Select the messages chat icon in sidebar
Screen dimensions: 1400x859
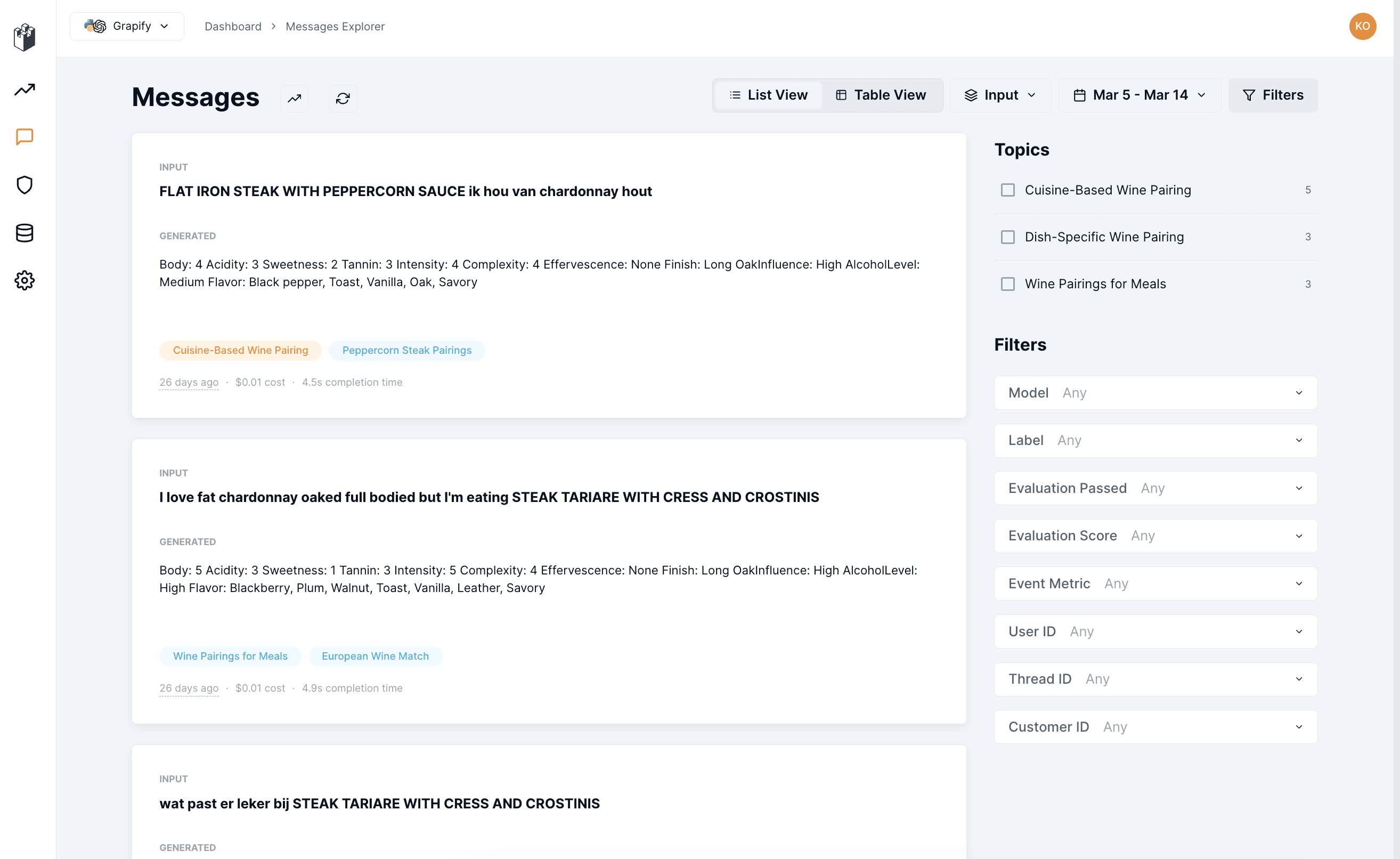click(25, 137)
